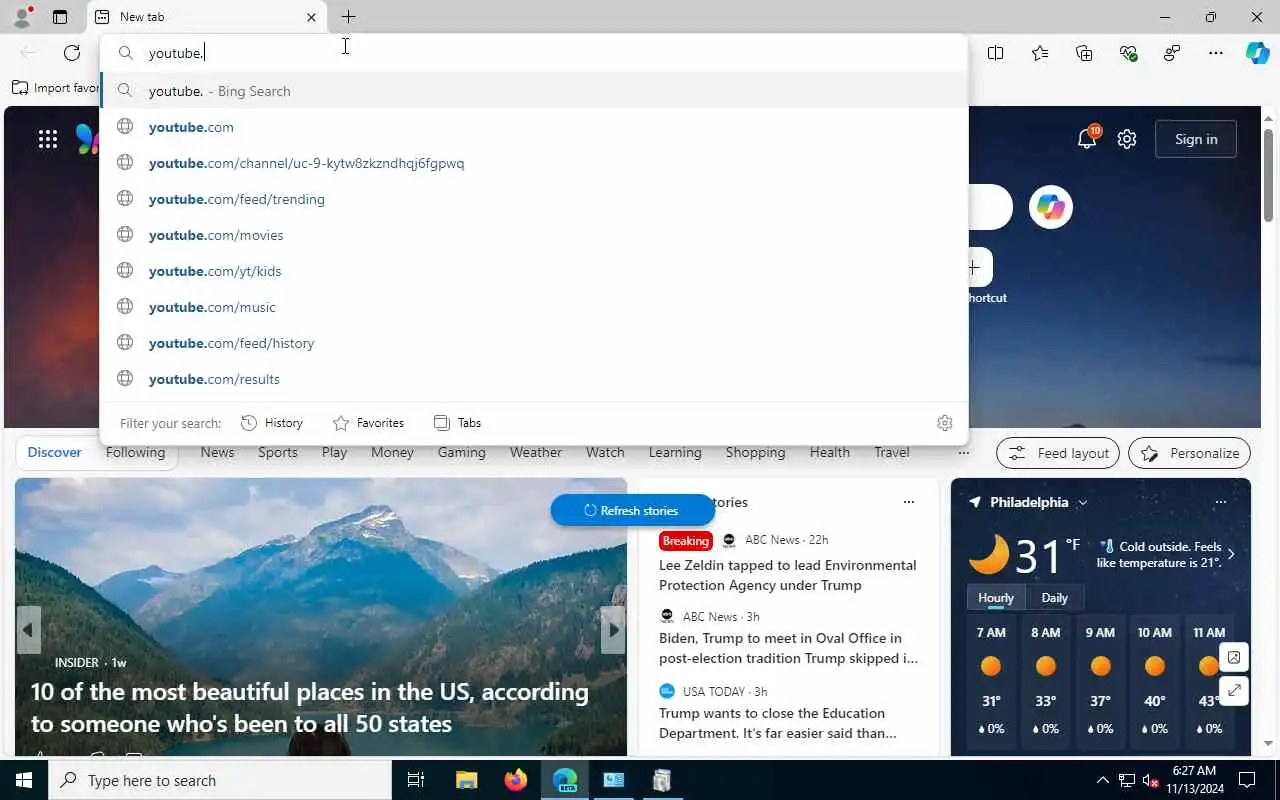1280x800 pixels.
Task: Open the Travel feed tab
Action: [892, 453]
